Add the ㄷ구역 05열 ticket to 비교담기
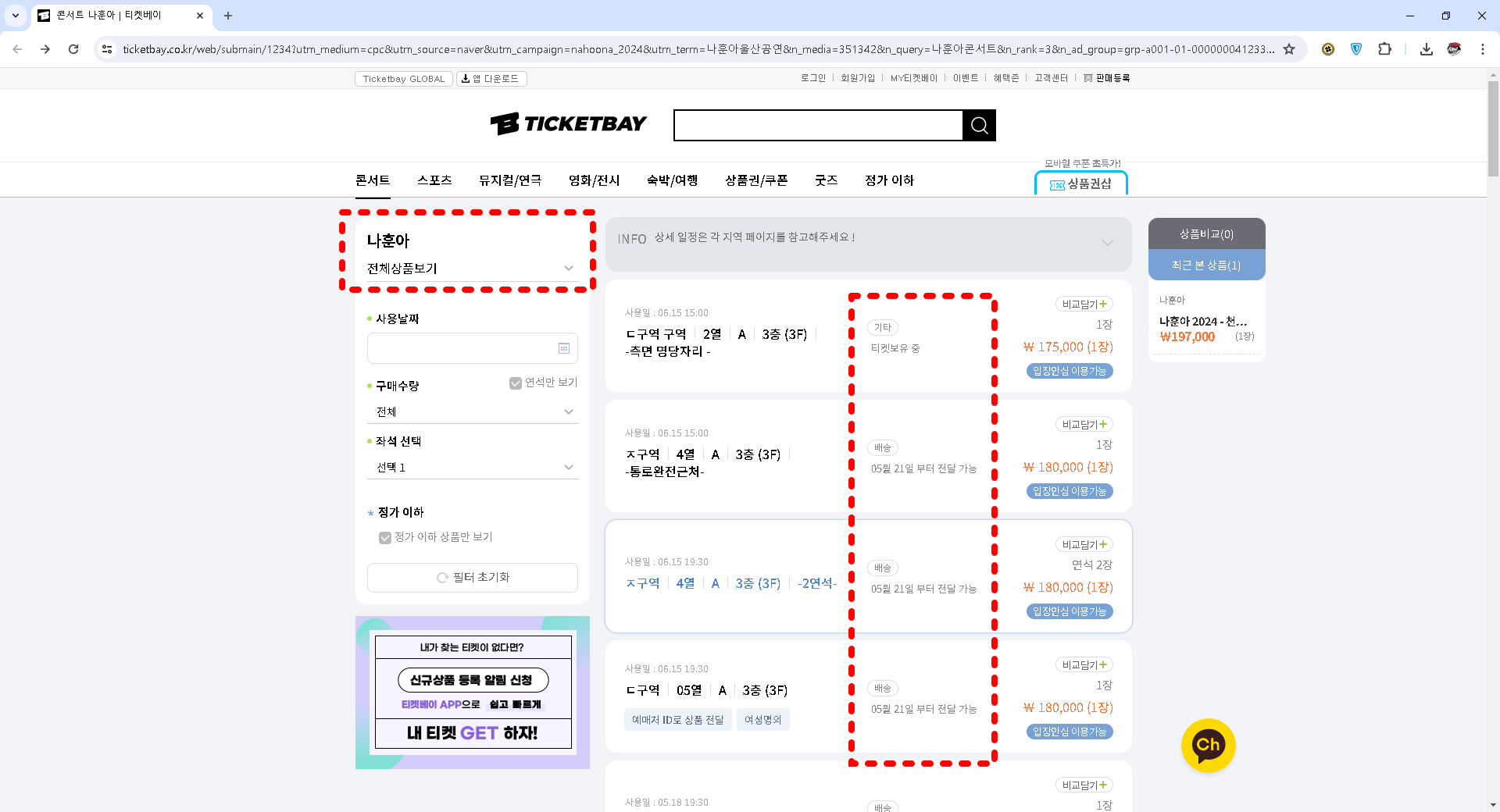 pyautogui.click(x=1084, y=665)
